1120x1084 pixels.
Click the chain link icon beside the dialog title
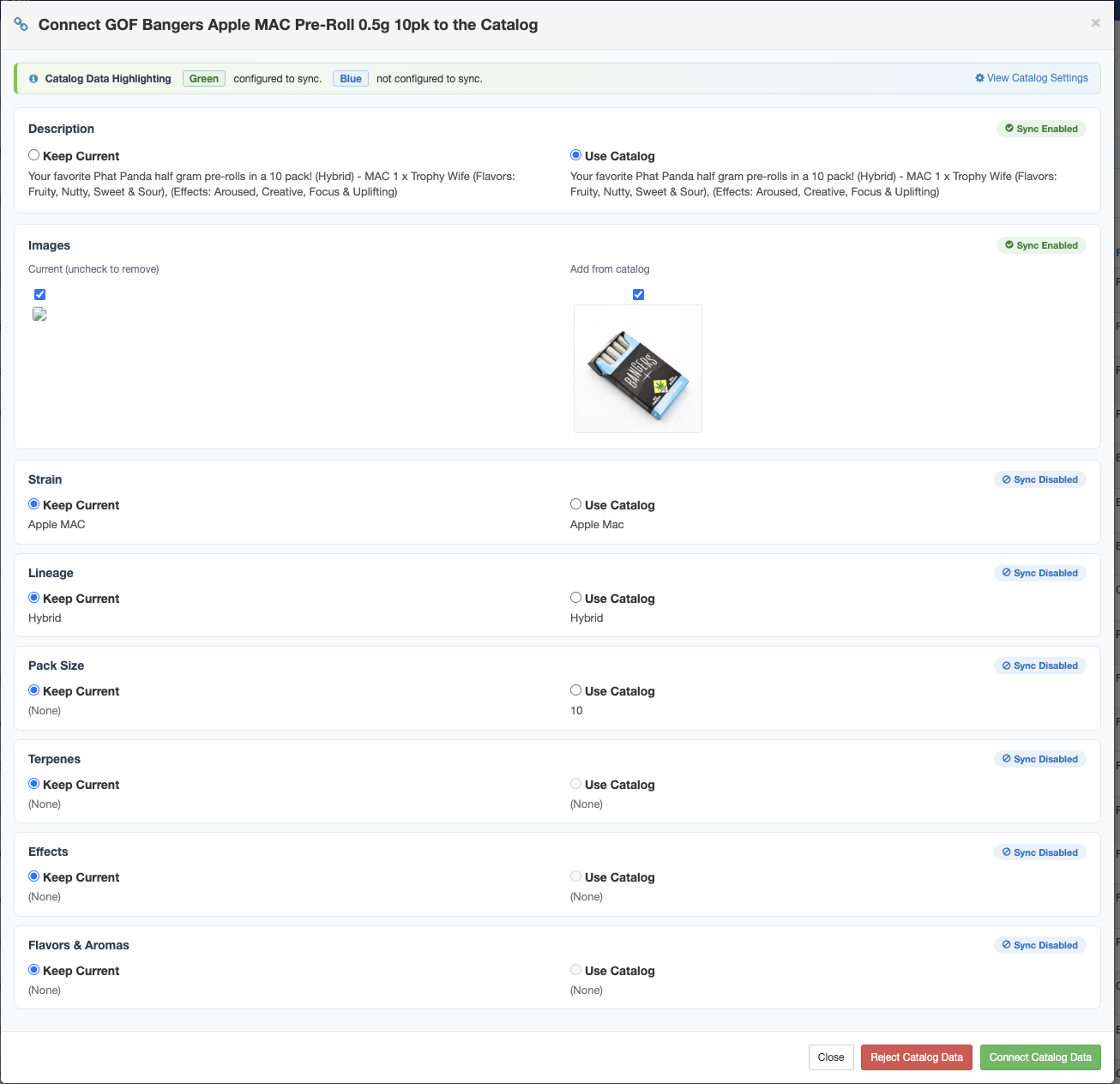click(21, 24)
